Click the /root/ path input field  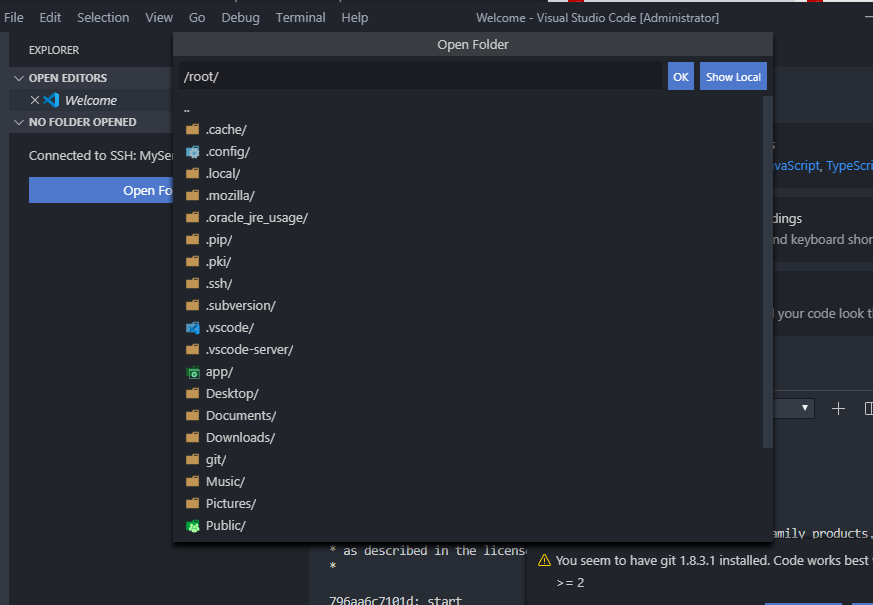pyautogui.click(x=420, y=76)
